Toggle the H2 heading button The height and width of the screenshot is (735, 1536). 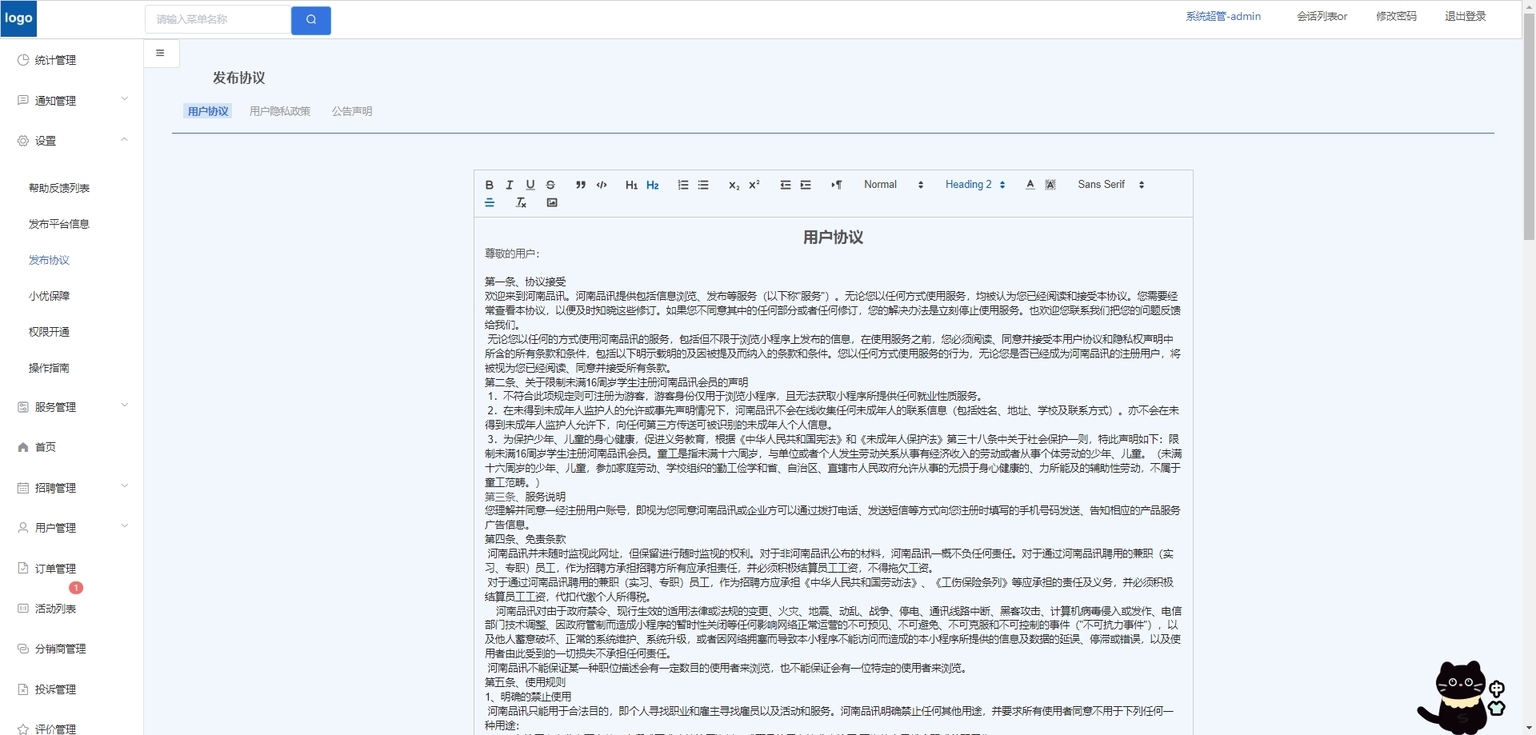[x=652, y=185]
